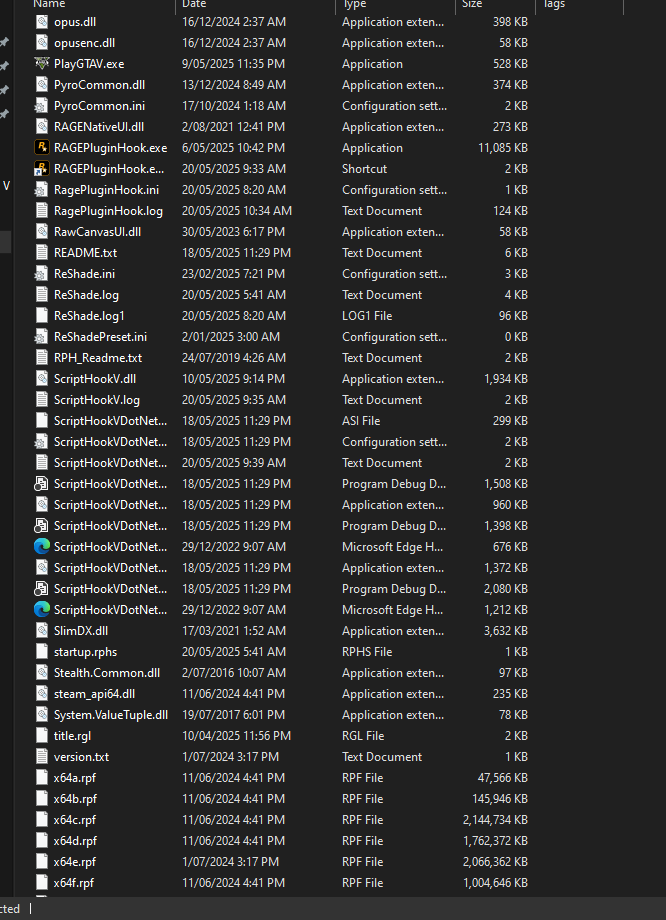This screenshot has height=920, width=666.
Task: Click the RawCanvasUI.dll file icon
Action: click(x=42, y=232)
